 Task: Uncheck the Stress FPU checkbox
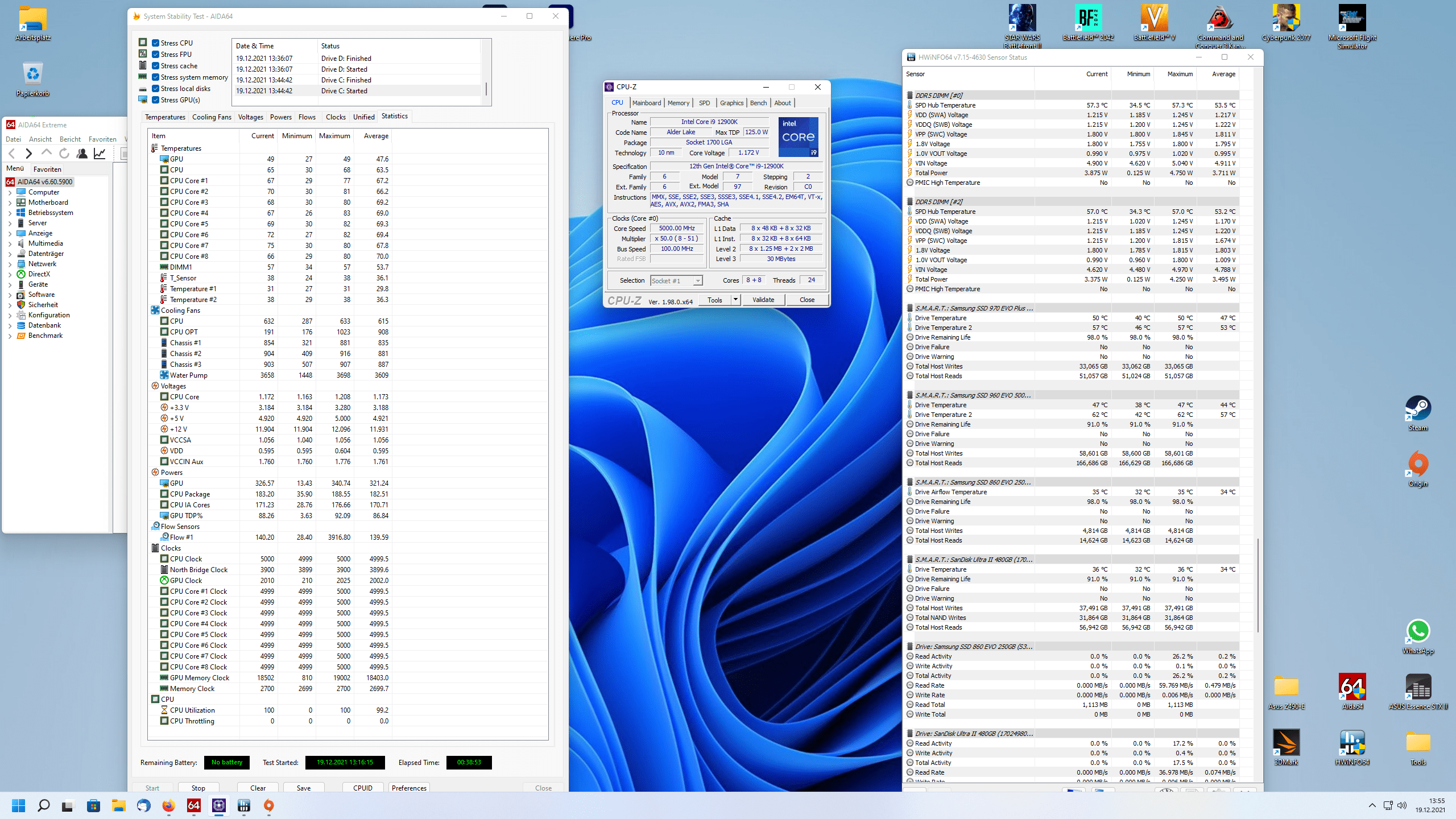(155, 55)
